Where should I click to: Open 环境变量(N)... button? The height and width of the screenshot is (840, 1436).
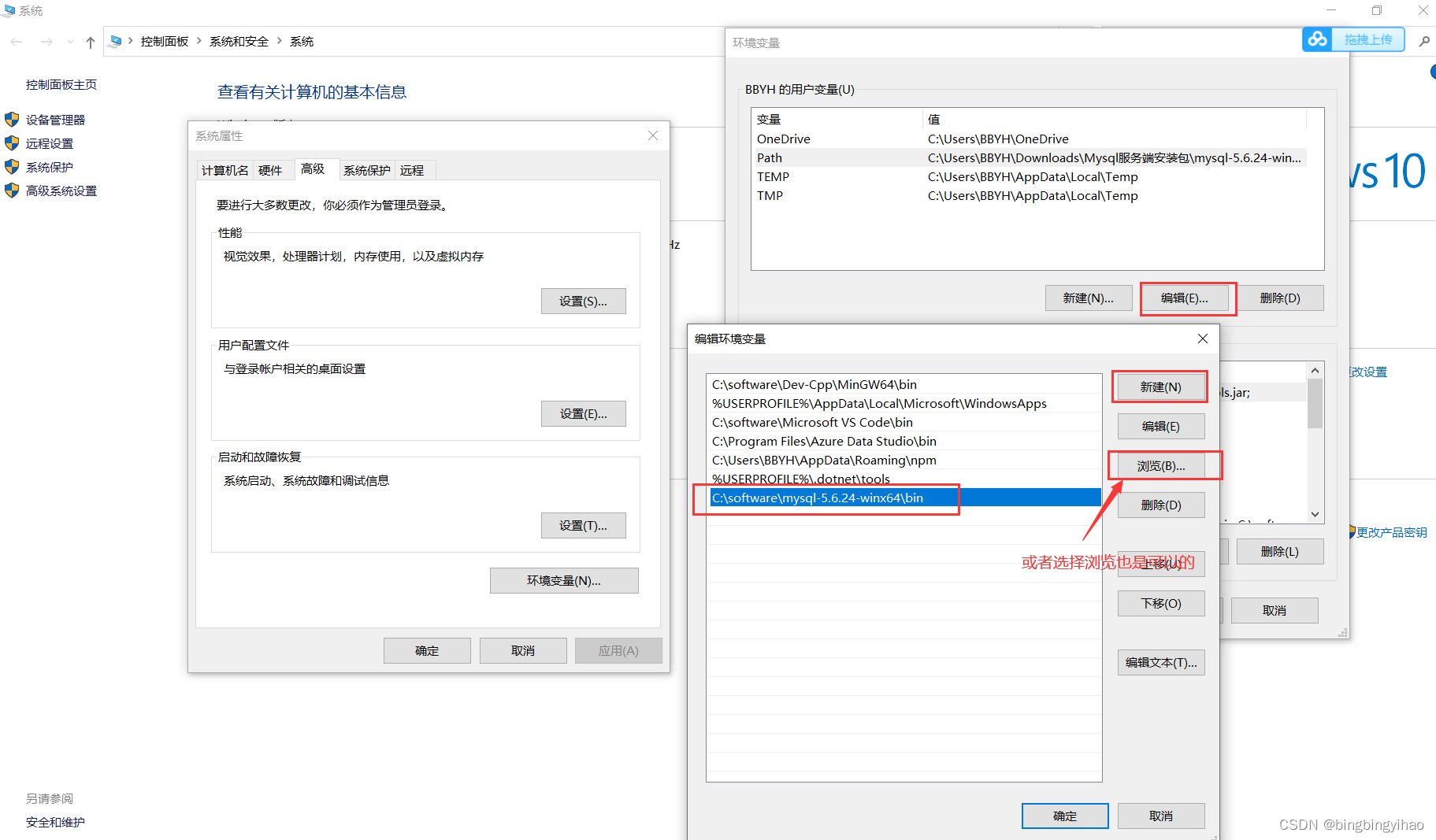564,581
